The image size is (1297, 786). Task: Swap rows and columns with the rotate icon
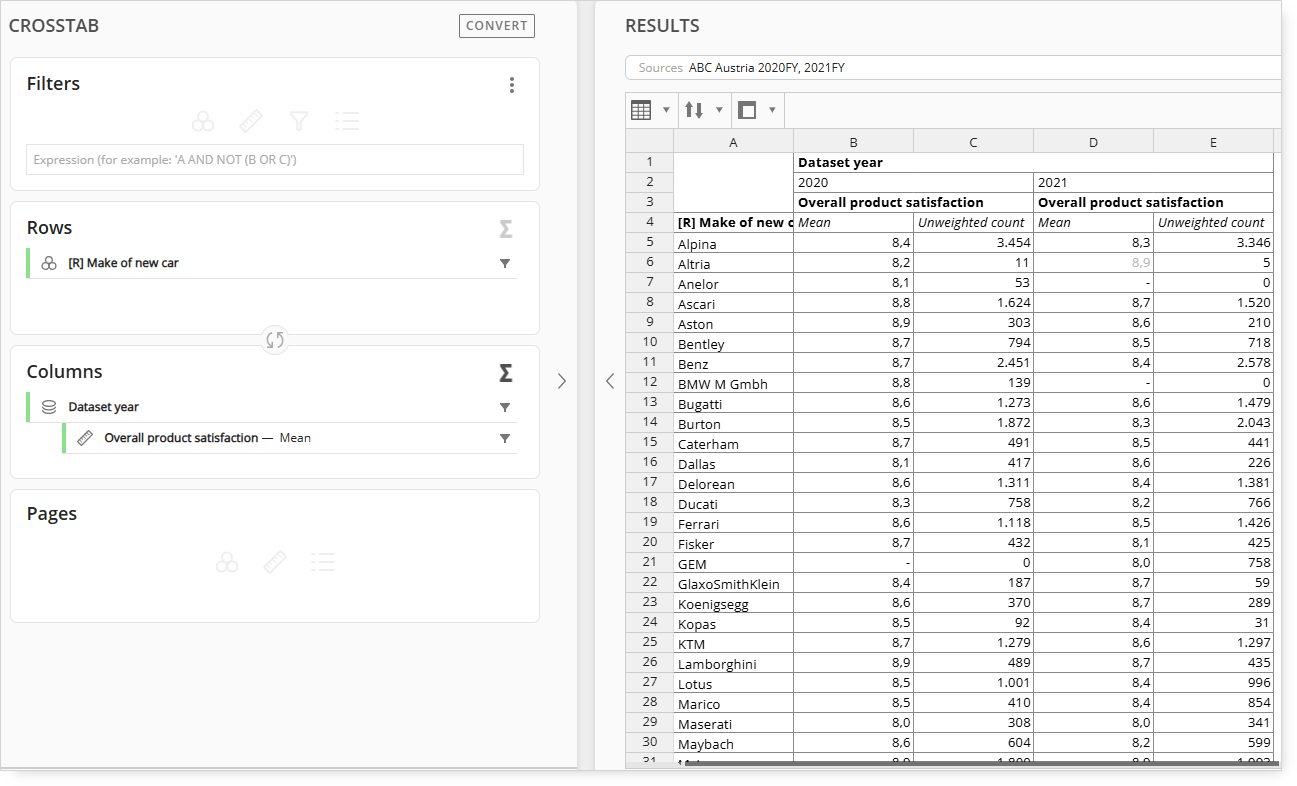[x=275, y=340]
